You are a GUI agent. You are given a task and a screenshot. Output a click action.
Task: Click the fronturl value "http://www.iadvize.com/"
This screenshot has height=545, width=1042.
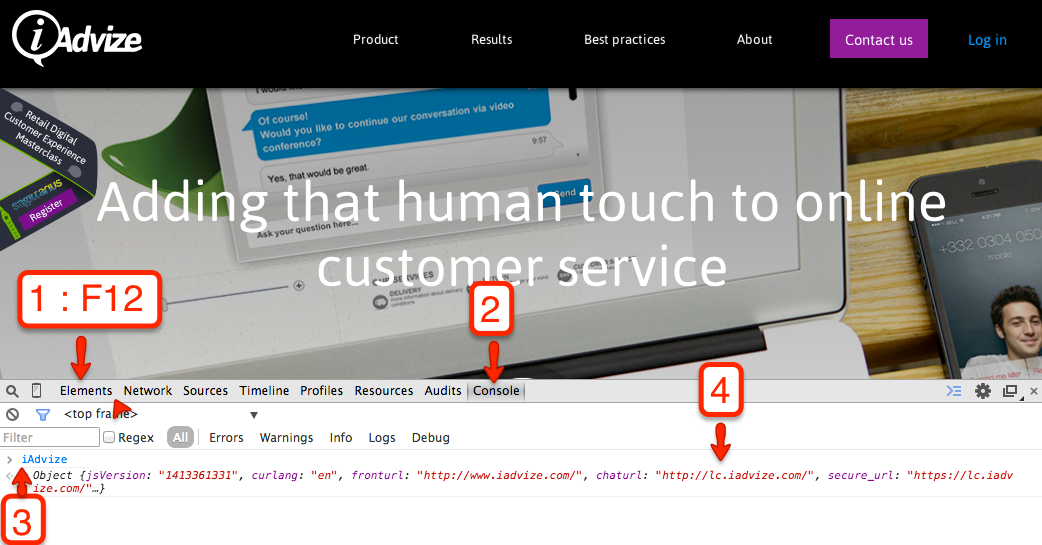click(499, 475)
